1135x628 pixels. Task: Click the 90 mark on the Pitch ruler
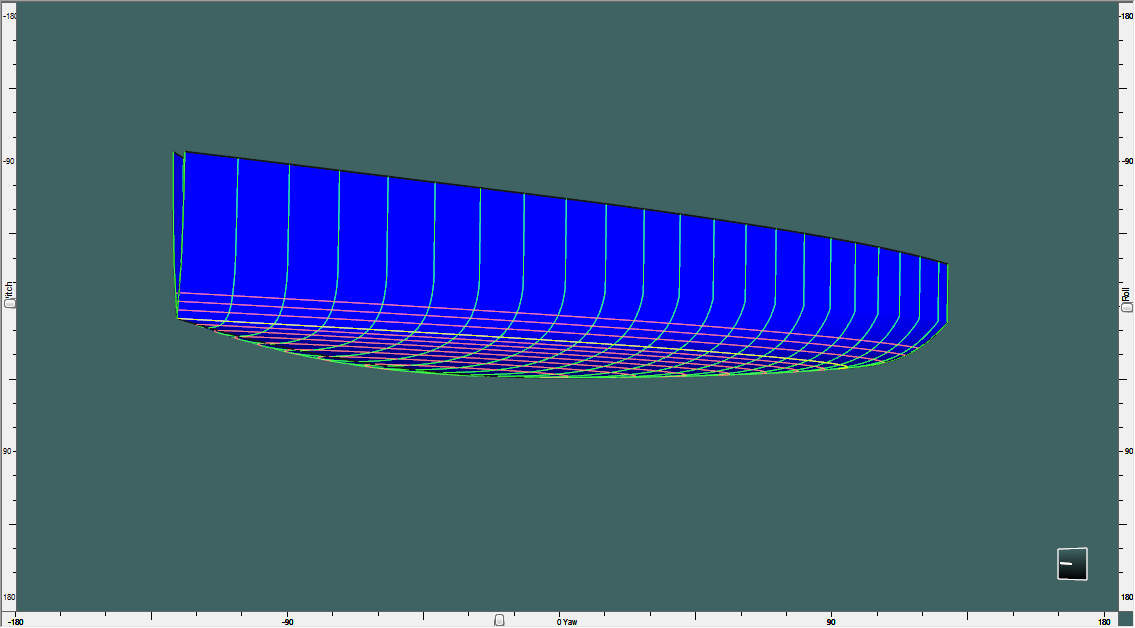pos(9,451)
